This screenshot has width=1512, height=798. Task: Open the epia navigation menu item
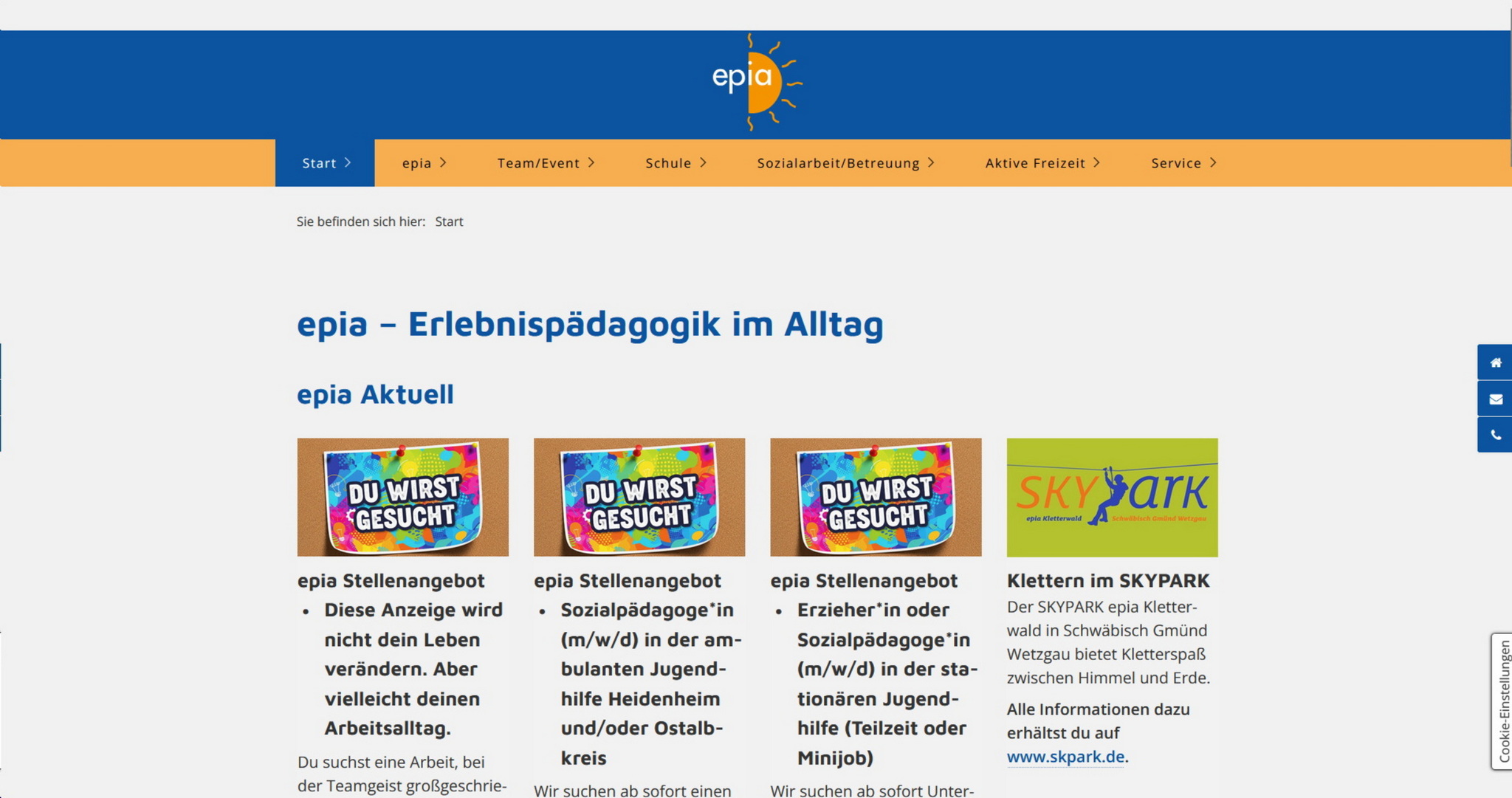point(417,163)
